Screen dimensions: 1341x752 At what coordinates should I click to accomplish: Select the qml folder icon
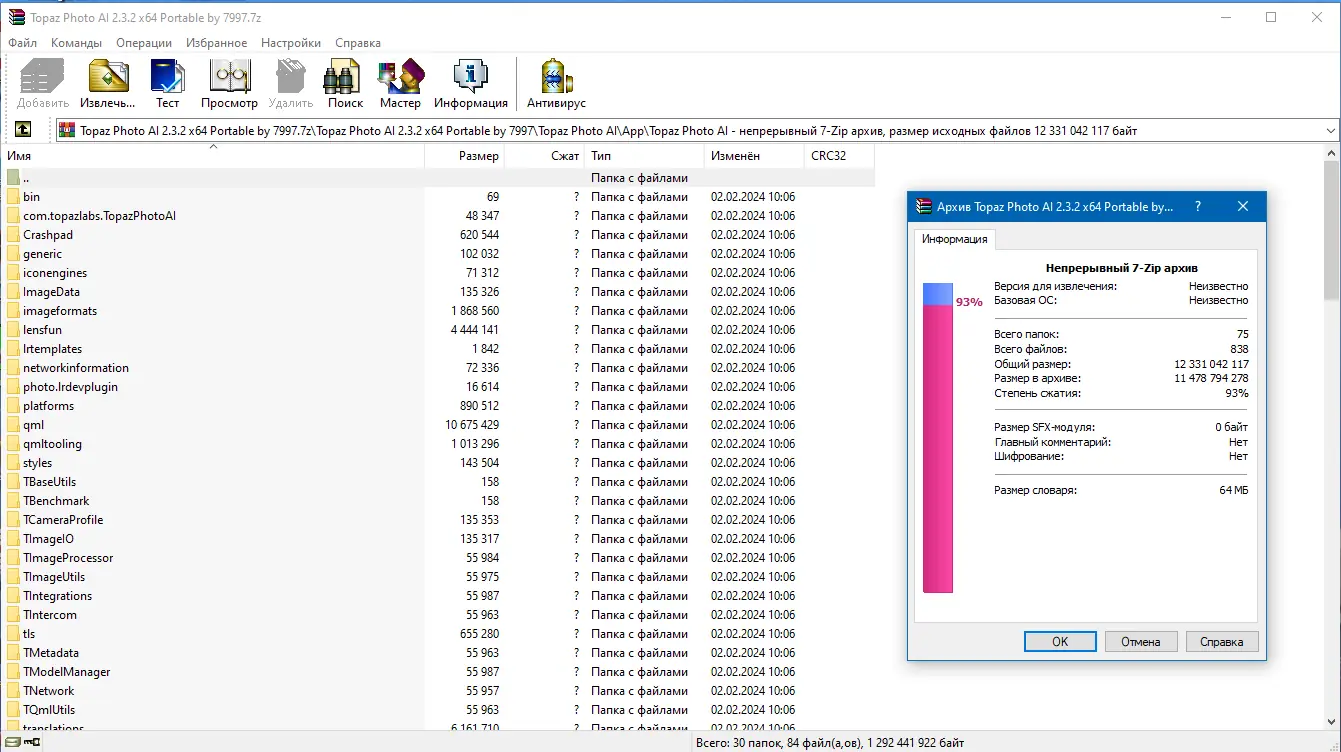coord(13,425)
